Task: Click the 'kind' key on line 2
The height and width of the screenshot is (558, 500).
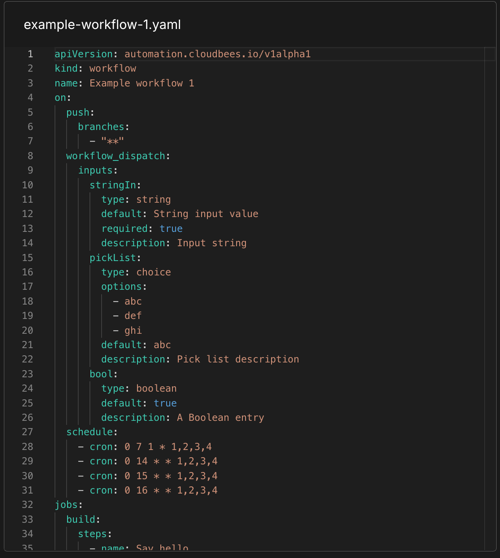Action: click(66, 68)
